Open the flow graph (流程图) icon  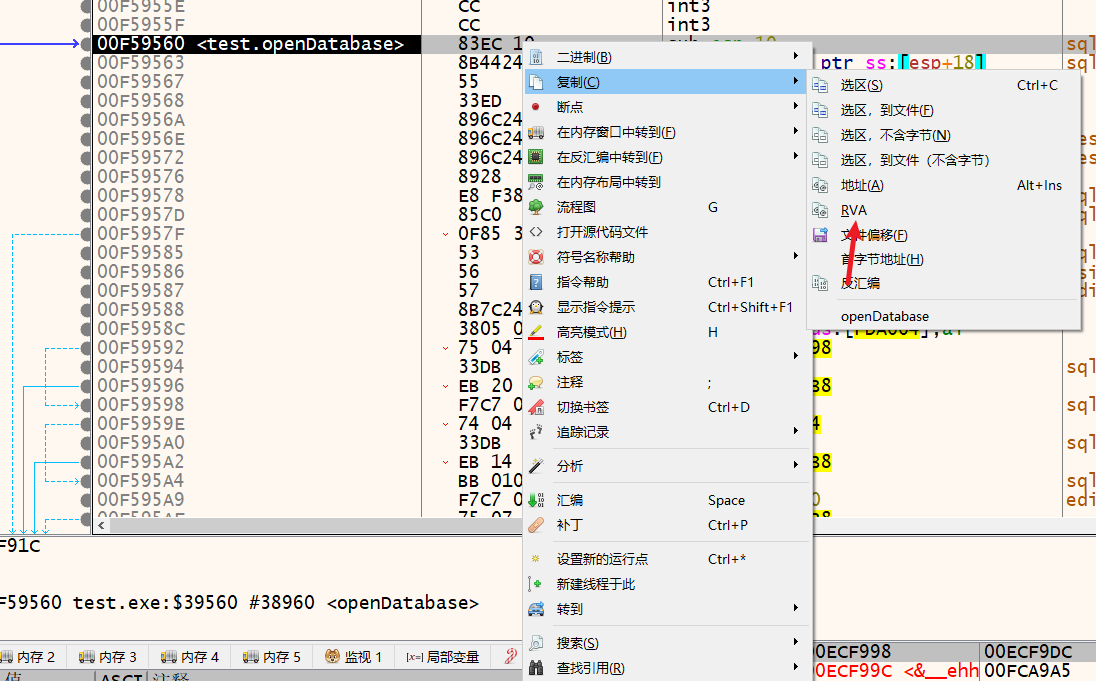[536, 207]
